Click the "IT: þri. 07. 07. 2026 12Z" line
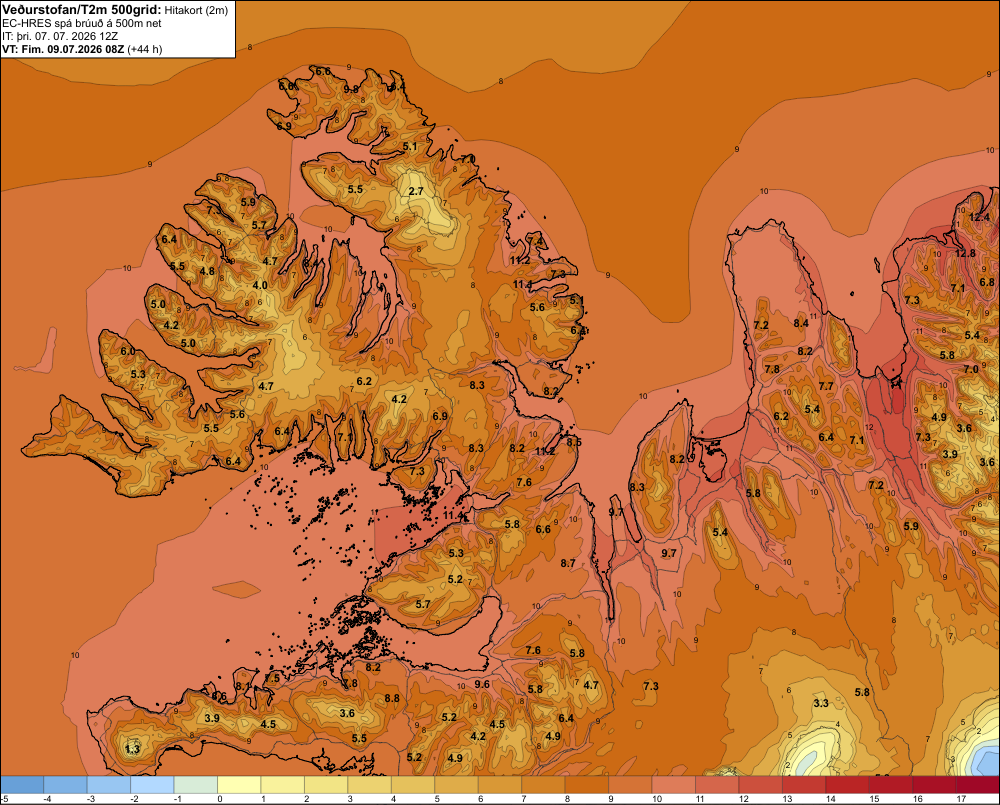This screenshot has height=805, width=1000. [60, 36]
